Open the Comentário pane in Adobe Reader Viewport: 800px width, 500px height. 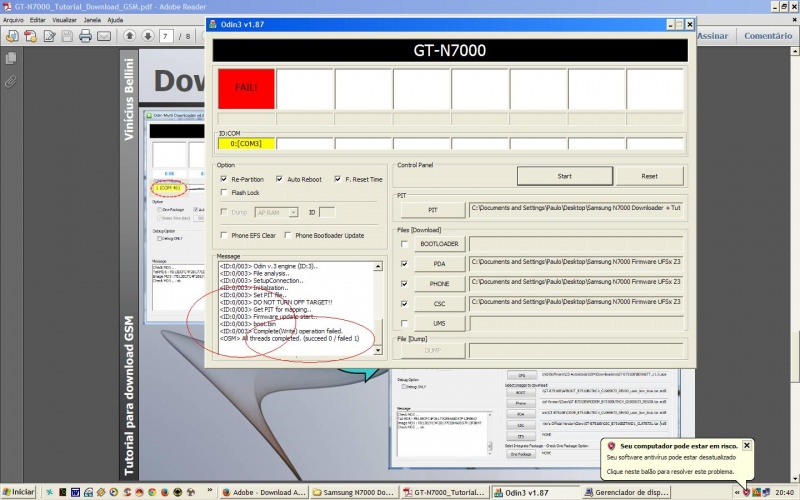pyautogui.click(x=768, y=36)
